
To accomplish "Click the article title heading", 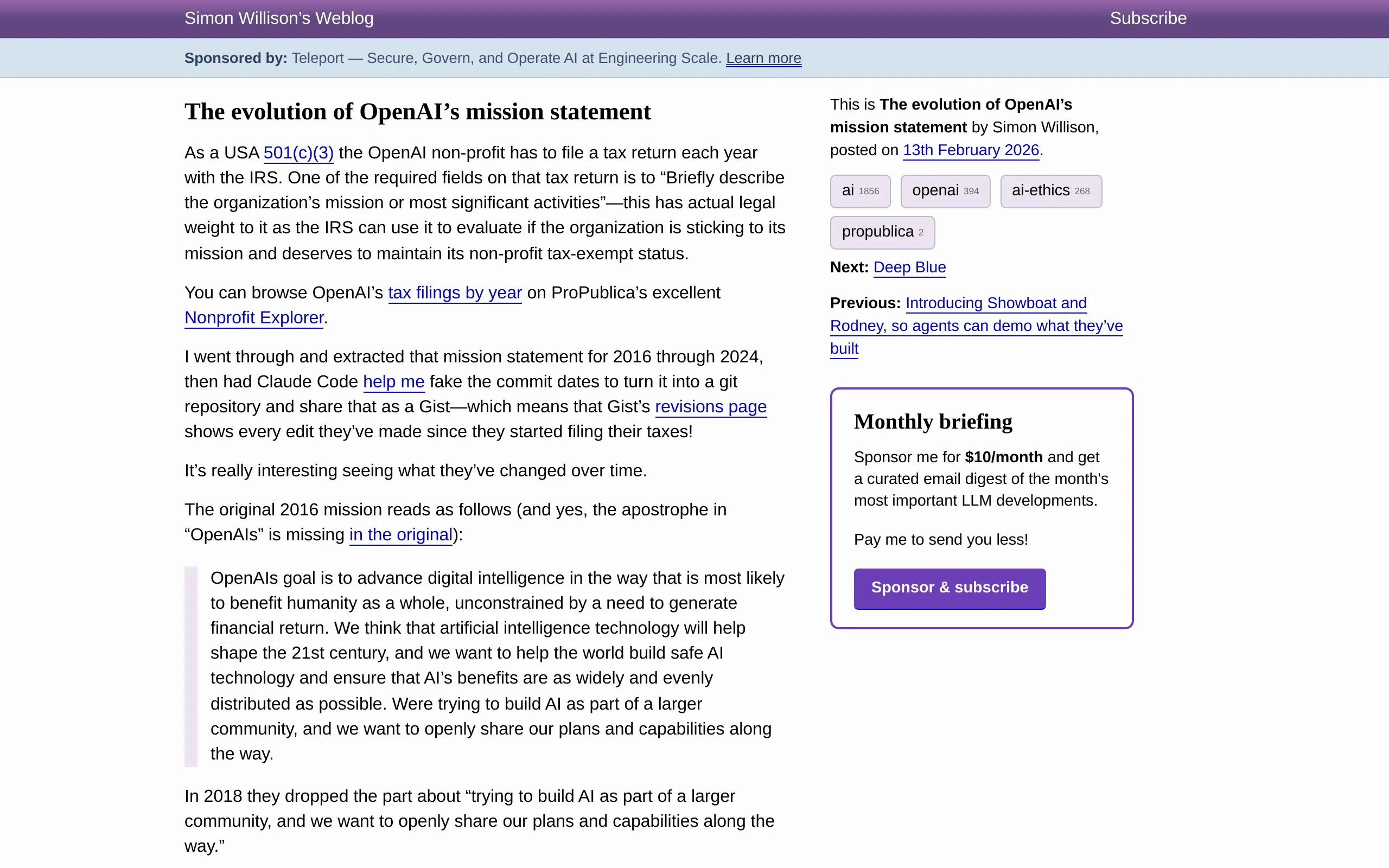I will [x=417, y=111].
